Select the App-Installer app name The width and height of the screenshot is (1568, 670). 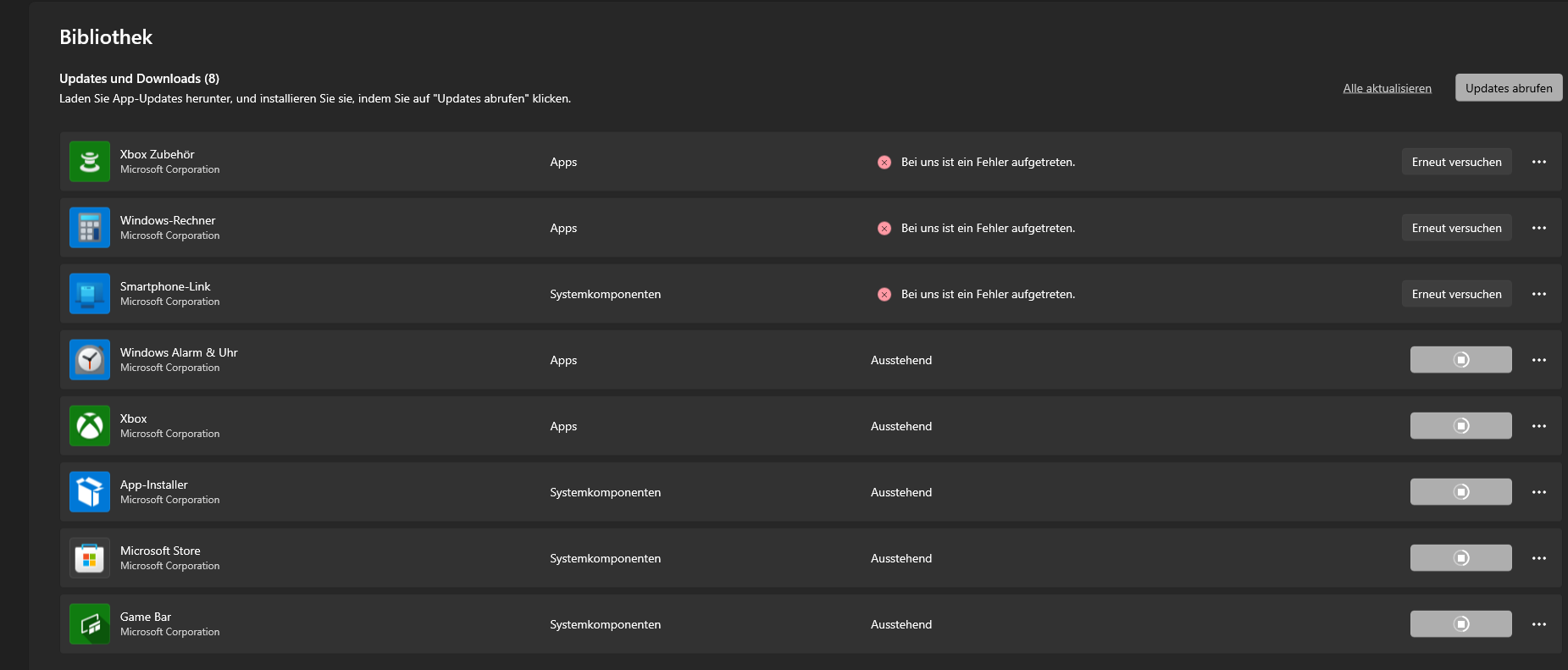coord(154,485)
